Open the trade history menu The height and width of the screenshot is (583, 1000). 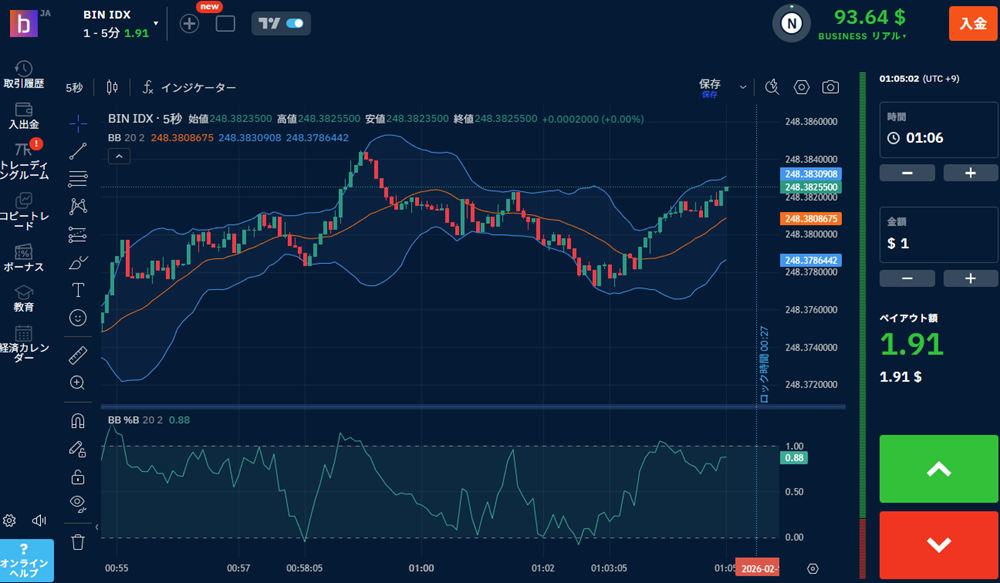(24, 75)
